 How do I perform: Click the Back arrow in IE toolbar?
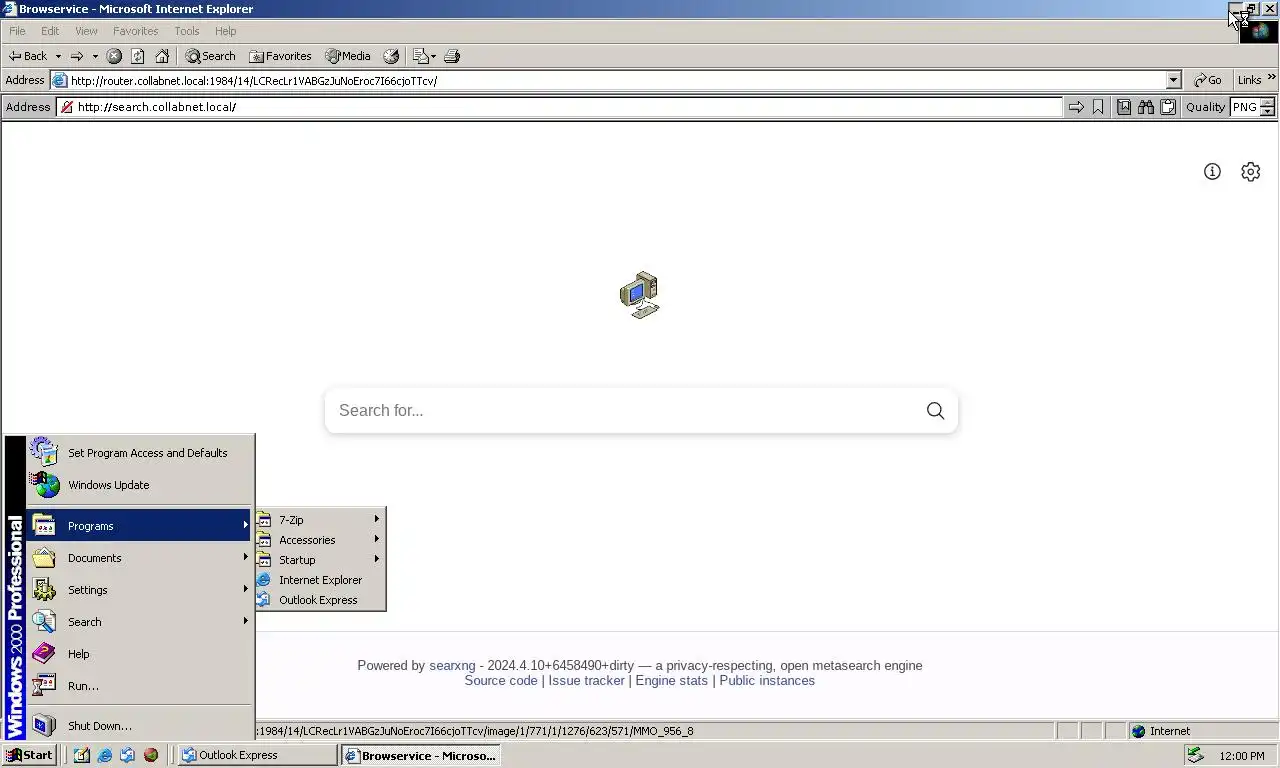point(28,56)
